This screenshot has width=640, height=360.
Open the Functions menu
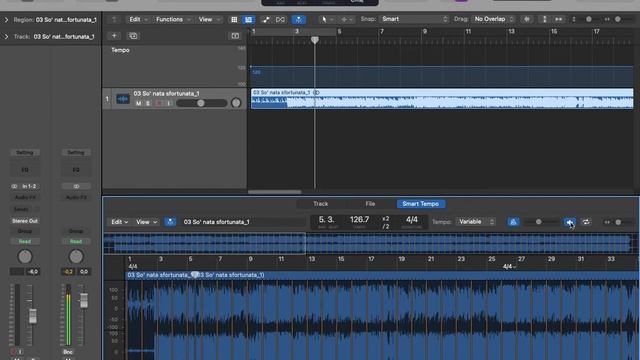click(173, 19)
